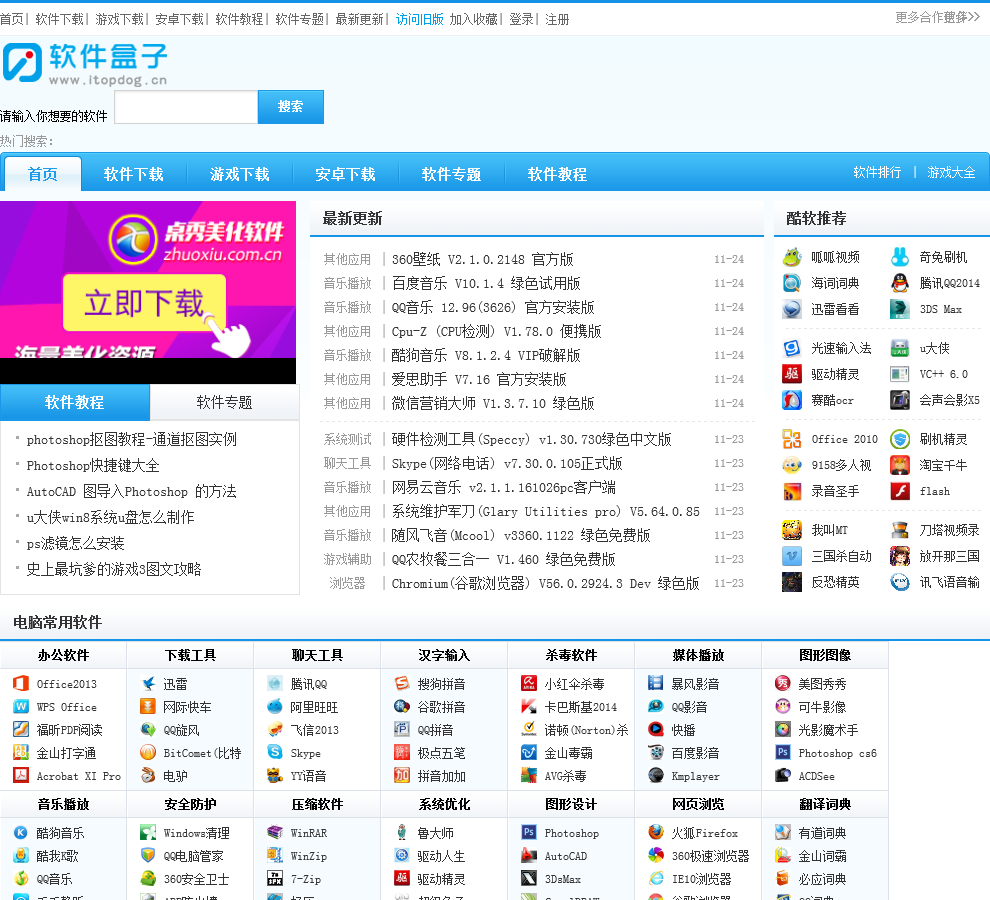Click the 讯飞语音输 icon
Viewport: 990px width, 900px height.
click(x=900, y=582)
